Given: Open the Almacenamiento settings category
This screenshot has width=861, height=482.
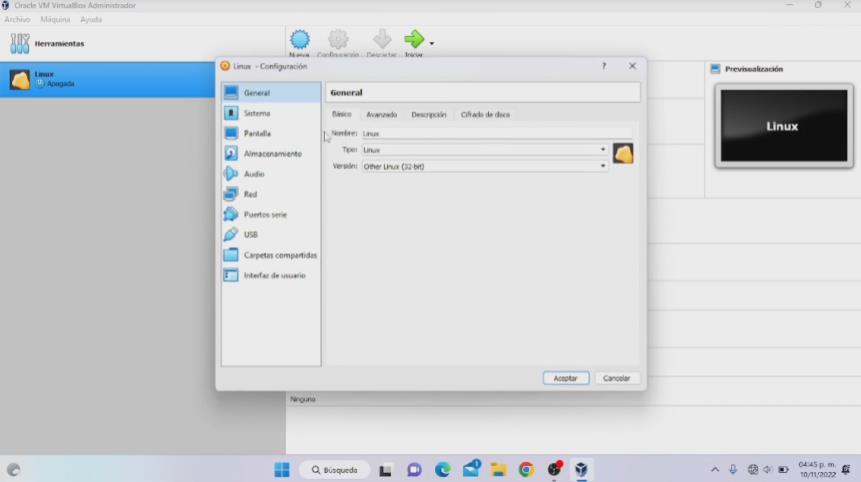Looking at the screenshot, I should [271, 154].
